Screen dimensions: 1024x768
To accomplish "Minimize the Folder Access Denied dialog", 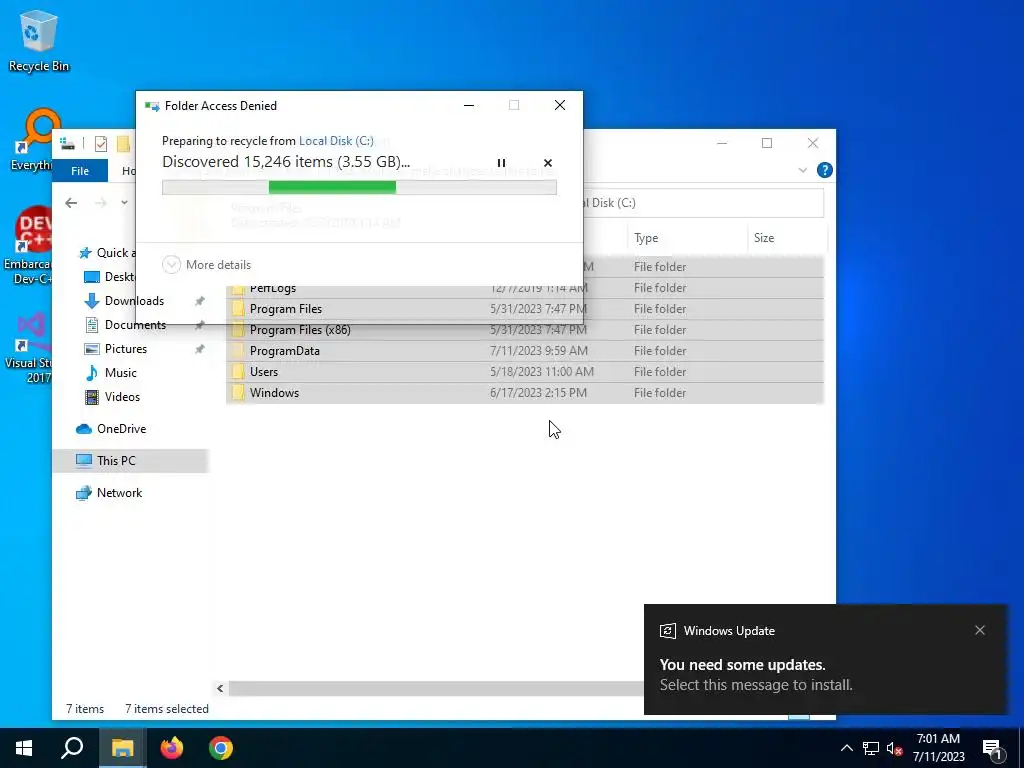I will coord(469,105).
